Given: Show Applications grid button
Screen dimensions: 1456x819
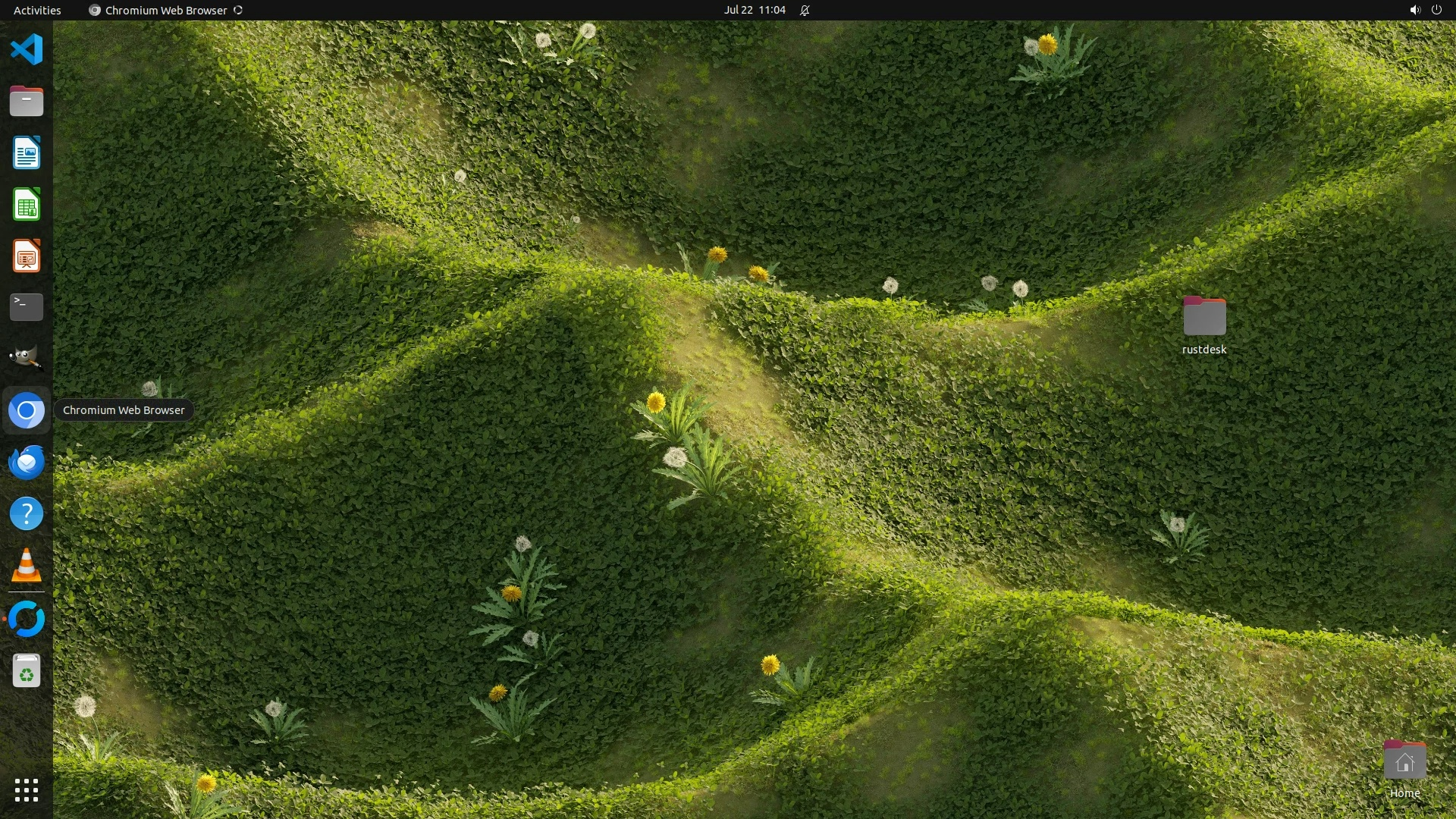Looking at the screenshot, I should coord(27,790).
